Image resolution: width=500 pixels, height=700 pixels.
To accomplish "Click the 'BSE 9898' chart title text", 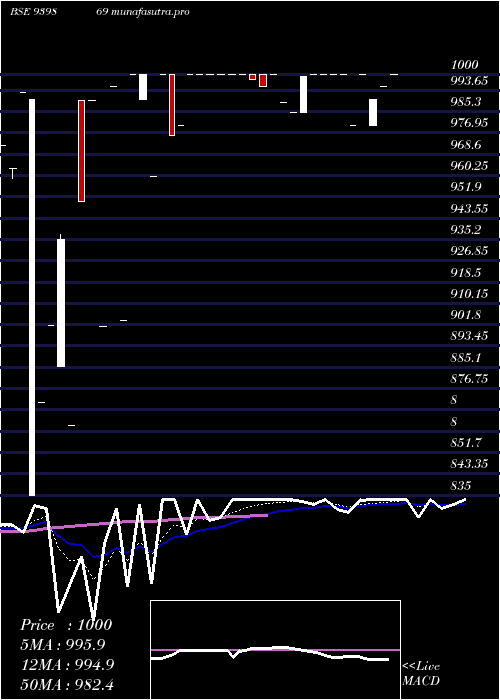I will coord(35,12).
